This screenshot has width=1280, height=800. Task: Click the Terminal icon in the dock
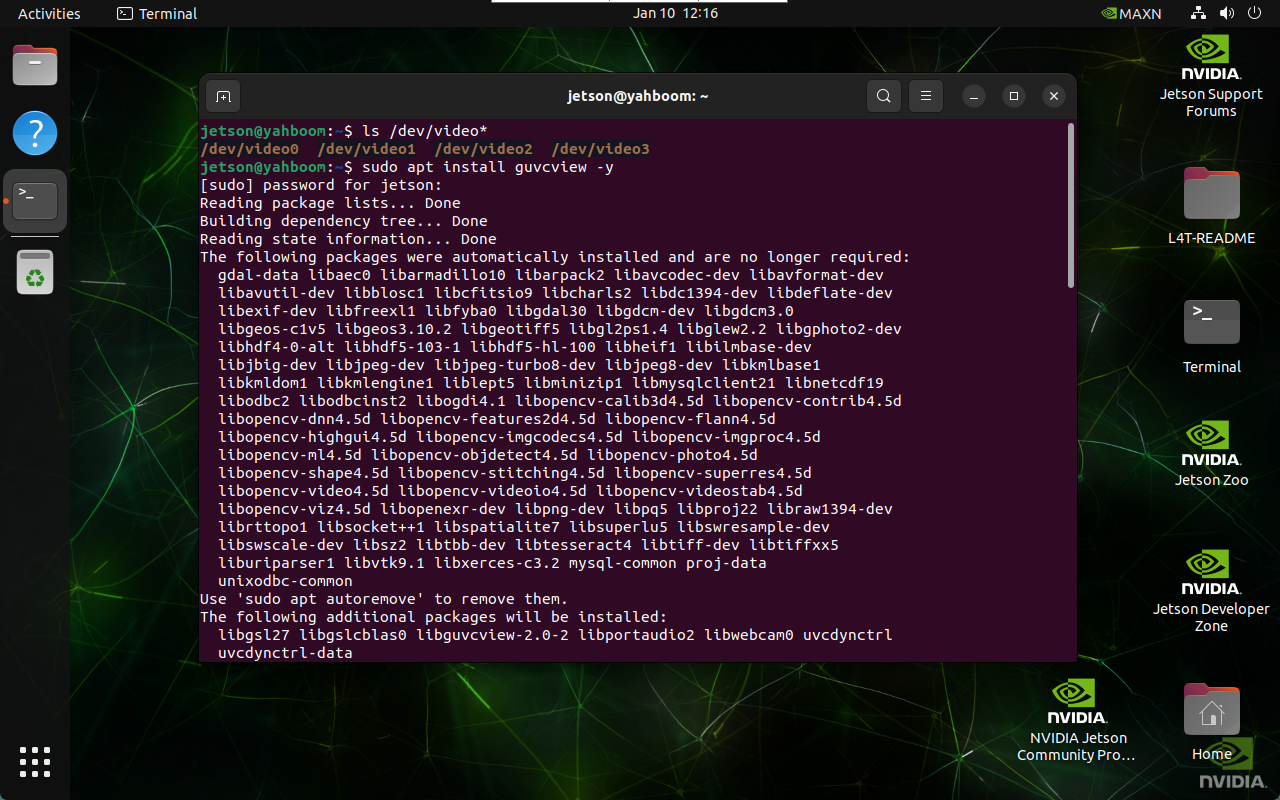tap(35, 201)
